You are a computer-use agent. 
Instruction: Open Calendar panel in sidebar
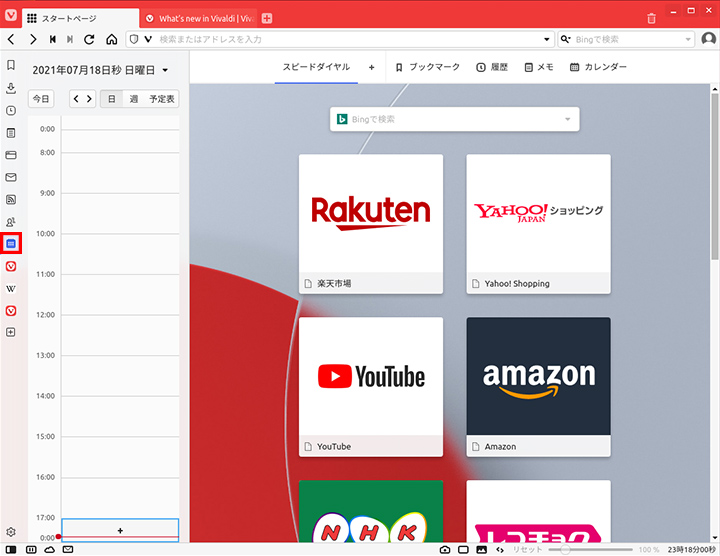[11, 243]
